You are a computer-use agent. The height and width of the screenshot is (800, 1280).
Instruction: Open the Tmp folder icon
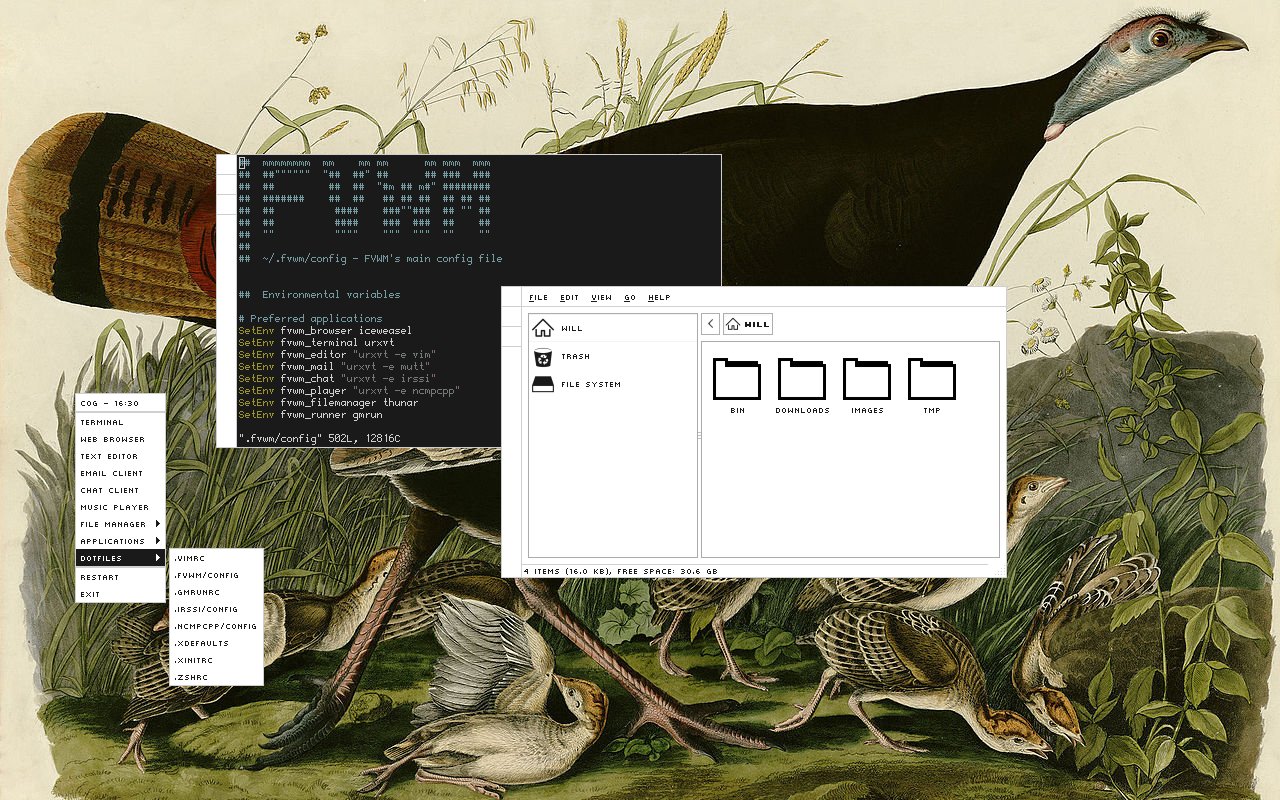click(x=932, y=380)
